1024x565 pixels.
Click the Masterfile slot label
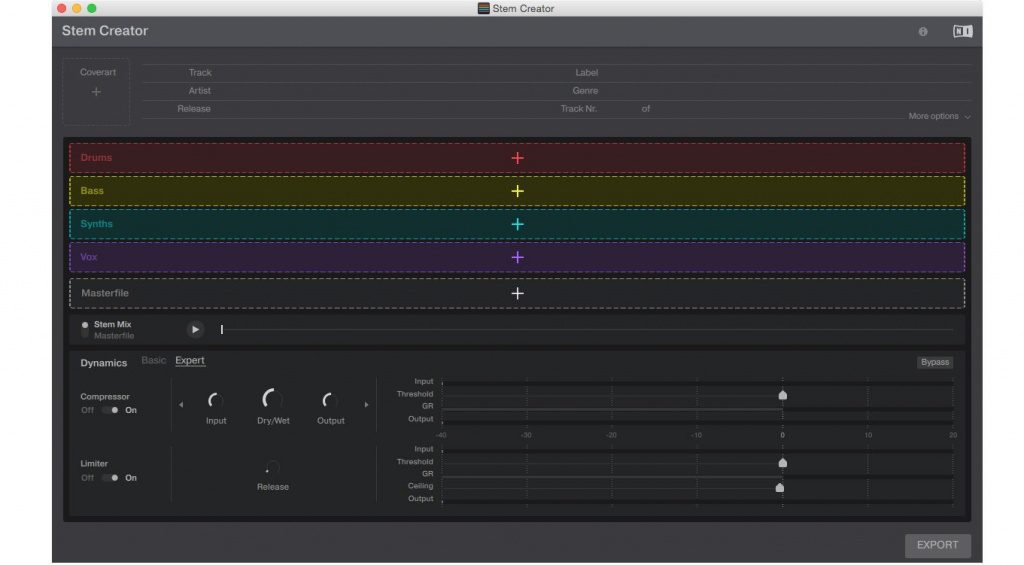coord(104,293)
